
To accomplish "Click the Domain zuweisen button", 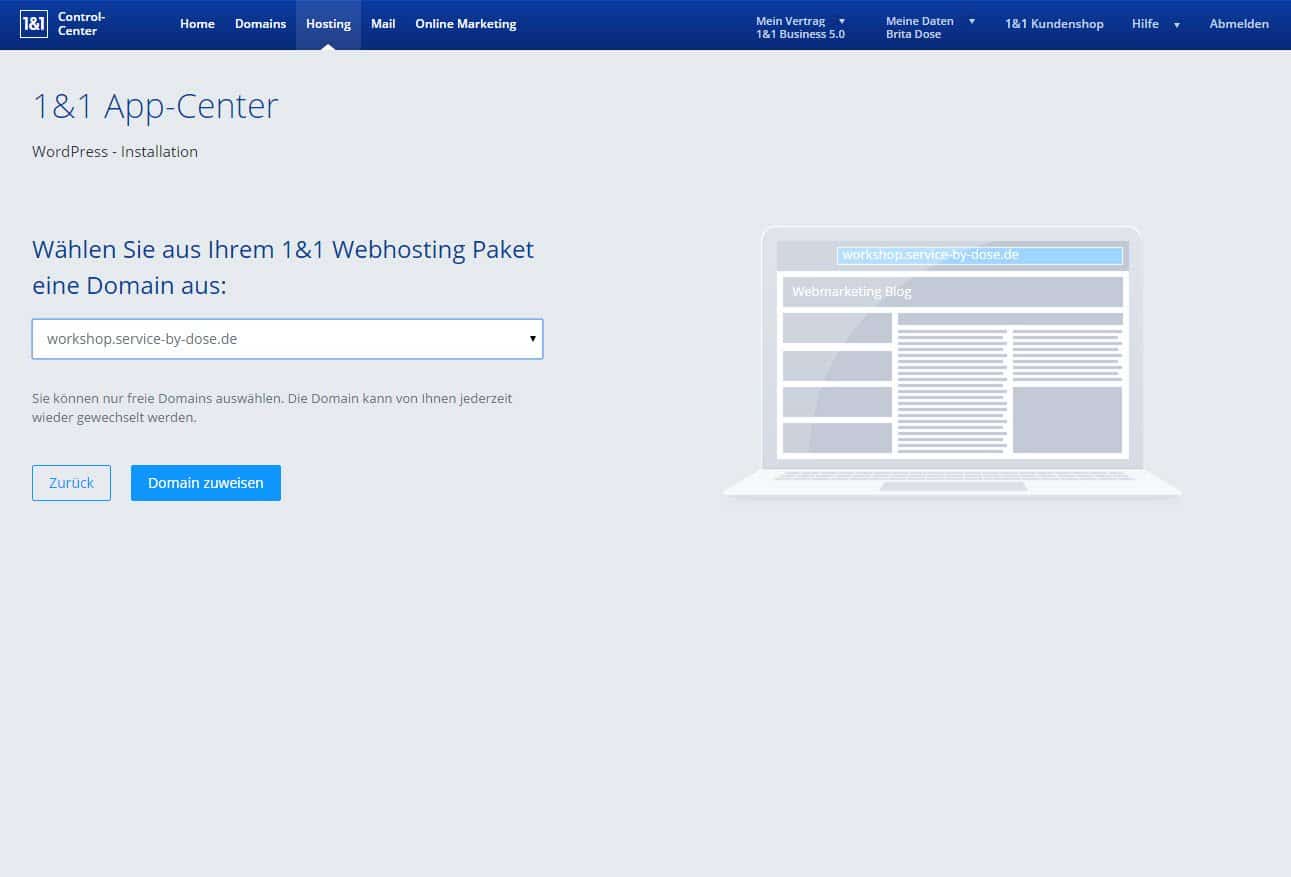I will pos(206,483).
